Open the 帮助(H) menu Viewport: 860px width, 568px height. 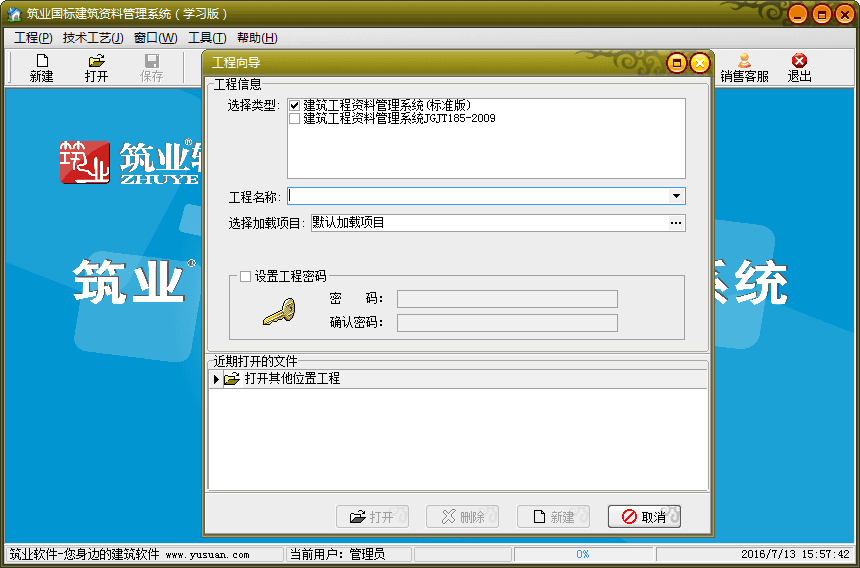[257, 38]
